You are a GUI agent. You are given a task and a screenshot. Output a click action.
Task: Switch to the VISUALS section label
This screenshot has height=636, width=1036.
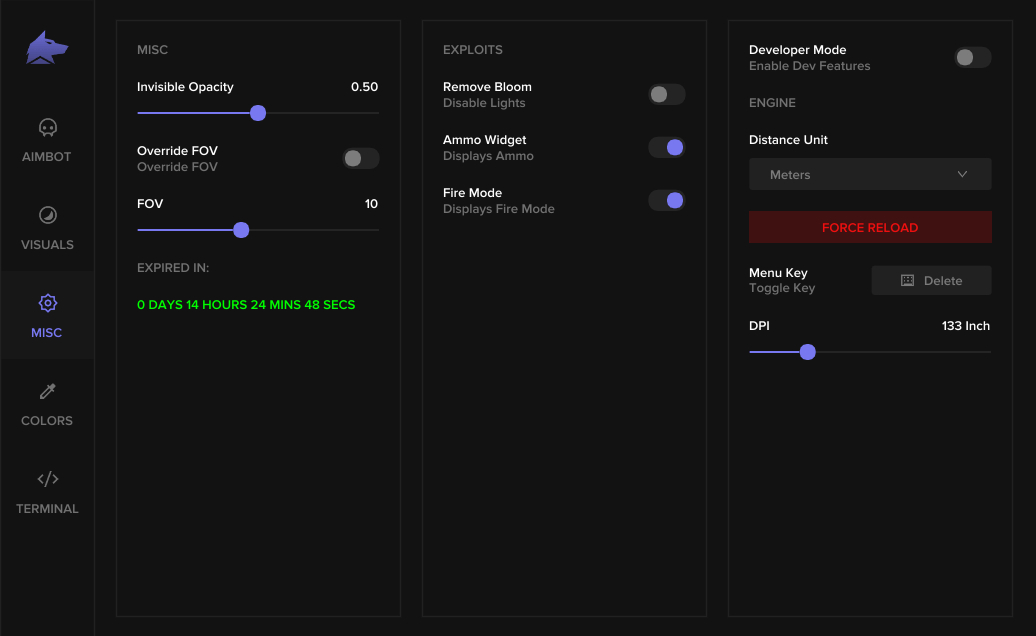click(46, 244)
